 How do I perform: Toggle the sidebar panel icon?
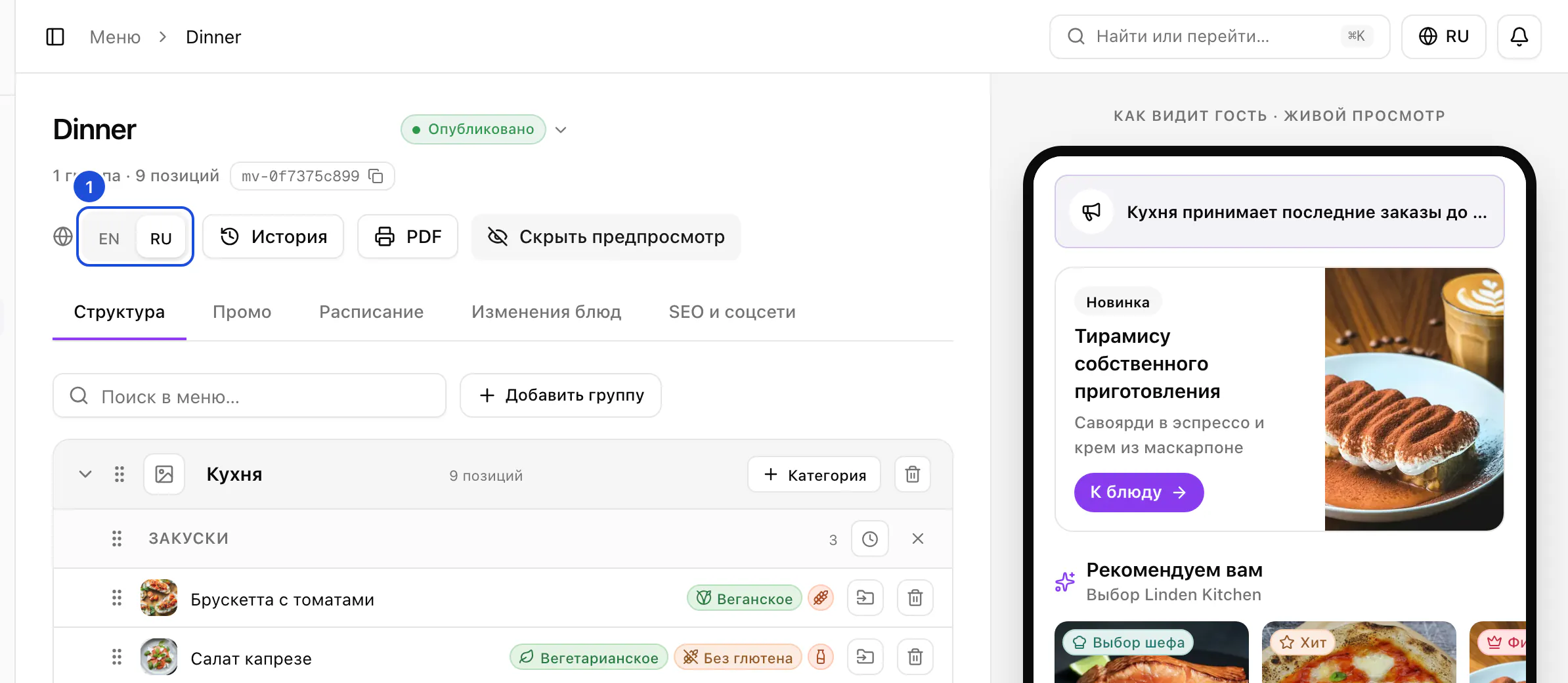pos(55,37)
